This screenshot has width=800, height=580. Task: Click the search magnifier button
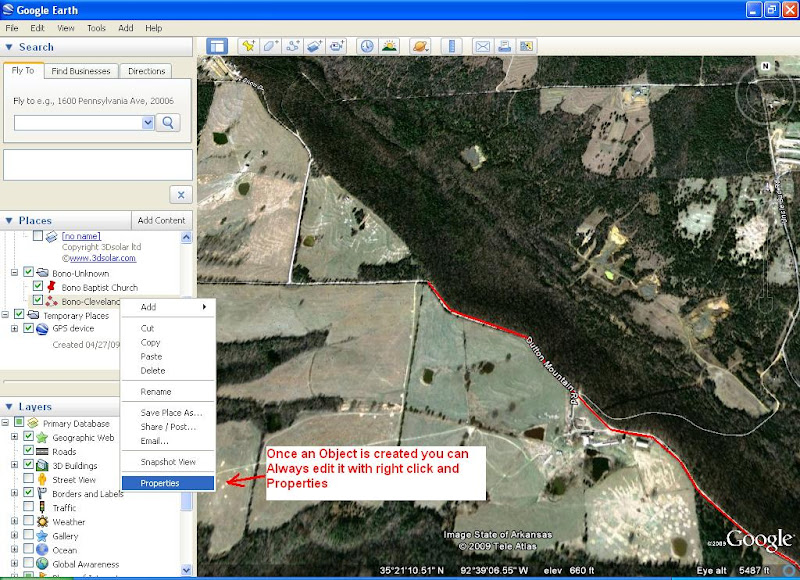click(x=168, y=123)
